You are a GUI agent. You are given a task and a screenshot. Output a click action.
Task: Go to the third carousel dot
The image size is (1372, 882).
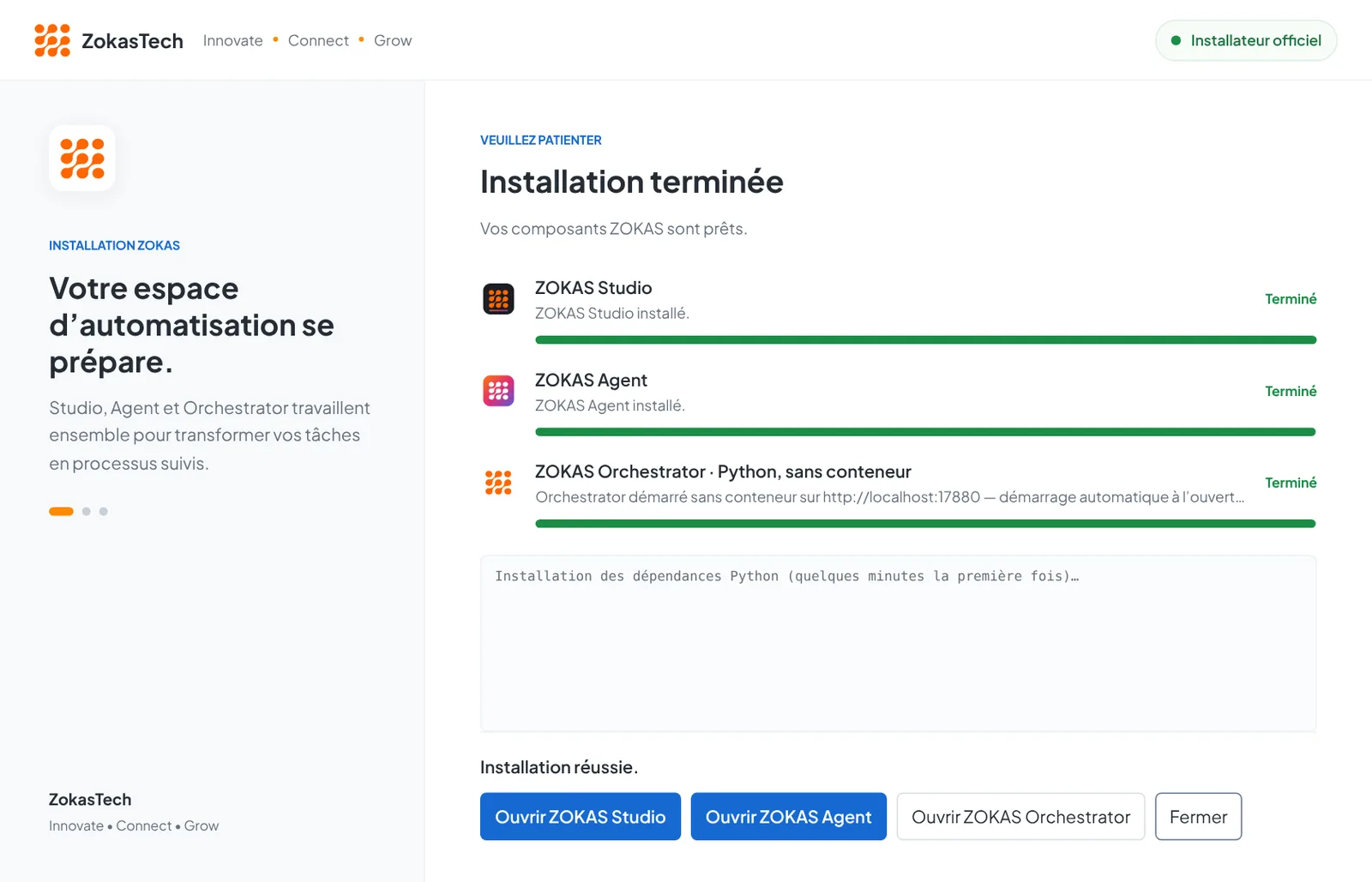[104, 512]
